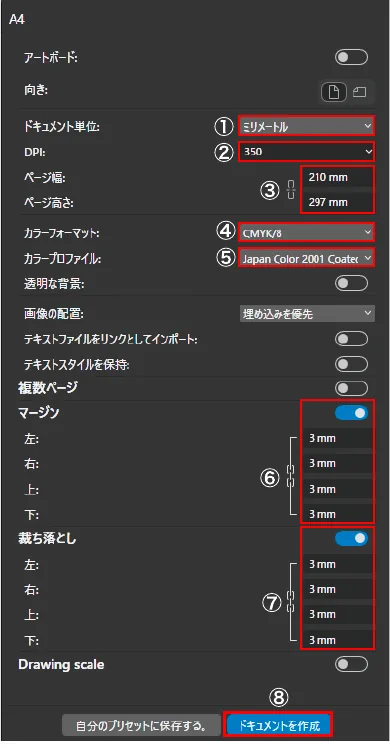This screenshot has width=390, height=748.
Task: Toggle the 透明な背景 switch
Action: pos(351,284)
